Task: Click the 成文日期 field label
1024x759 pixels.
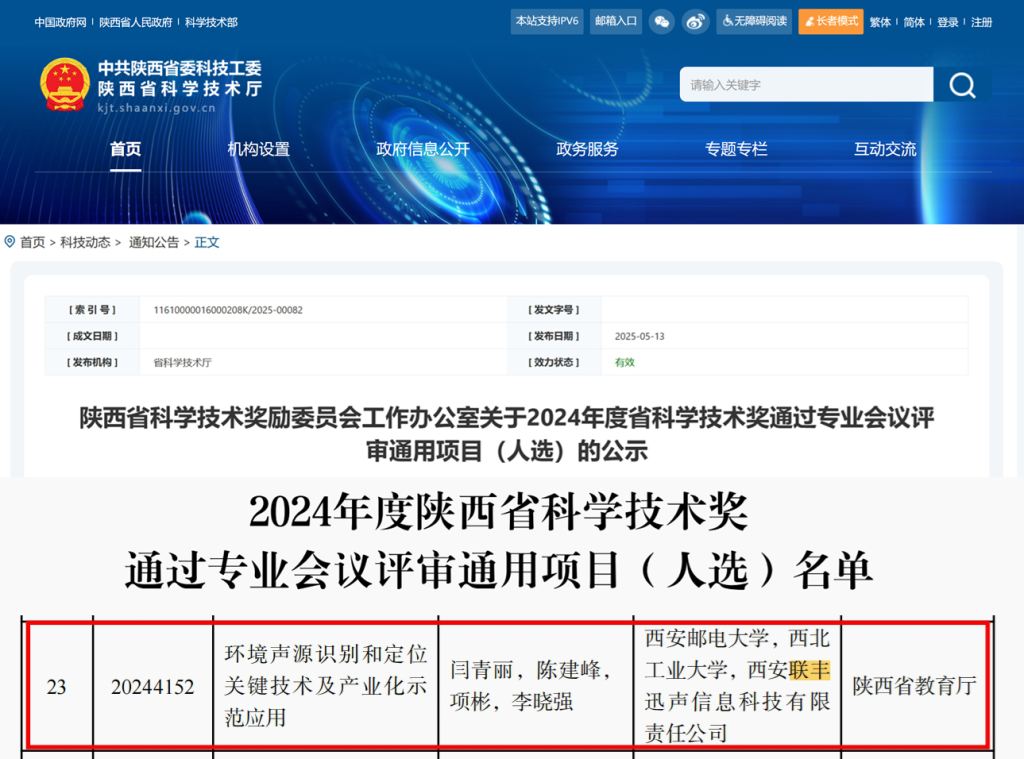Action: (92, 336)
